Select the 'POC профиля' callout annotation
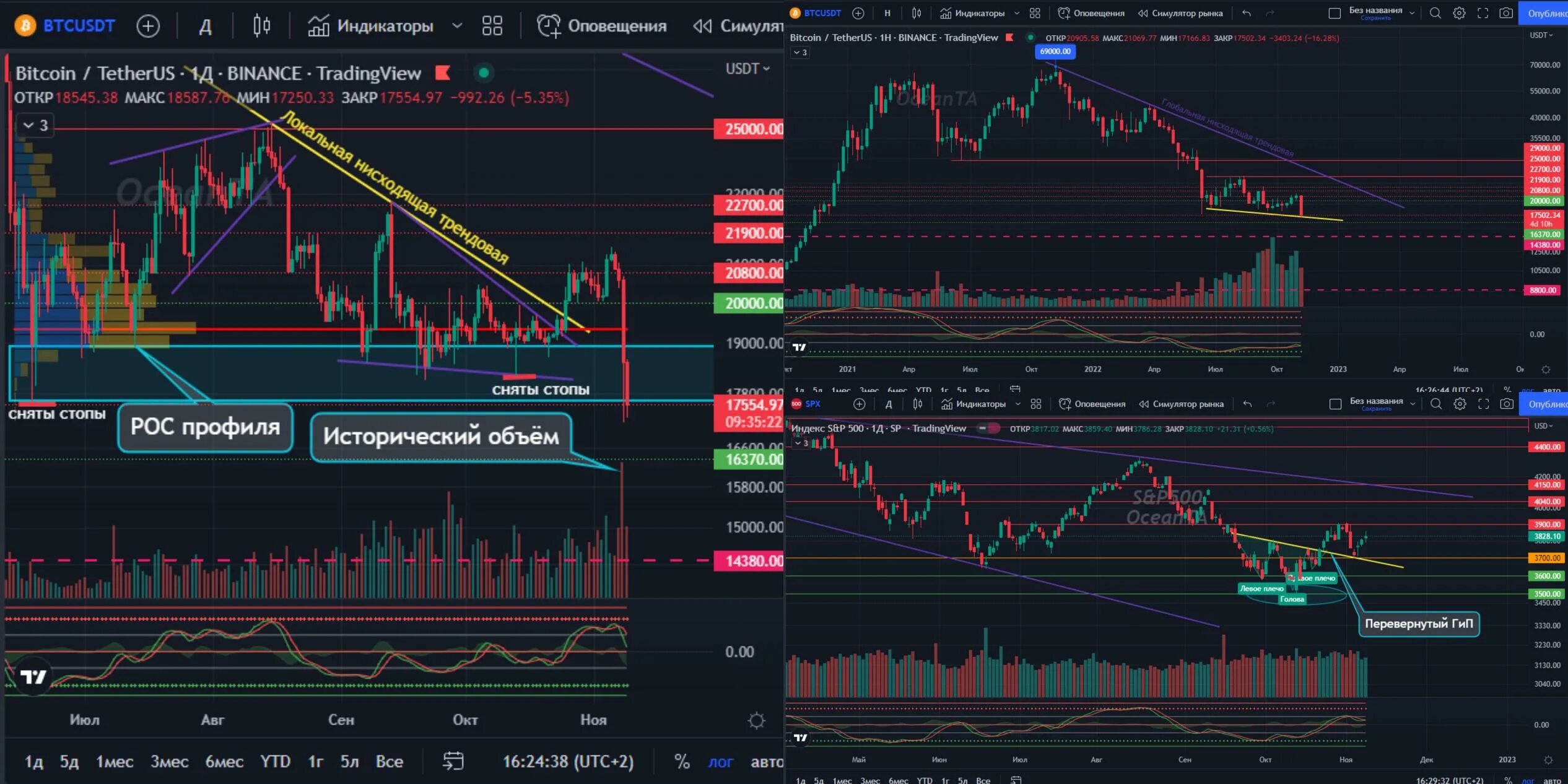This screenshot has width=1568, height=784. [205, 427]
